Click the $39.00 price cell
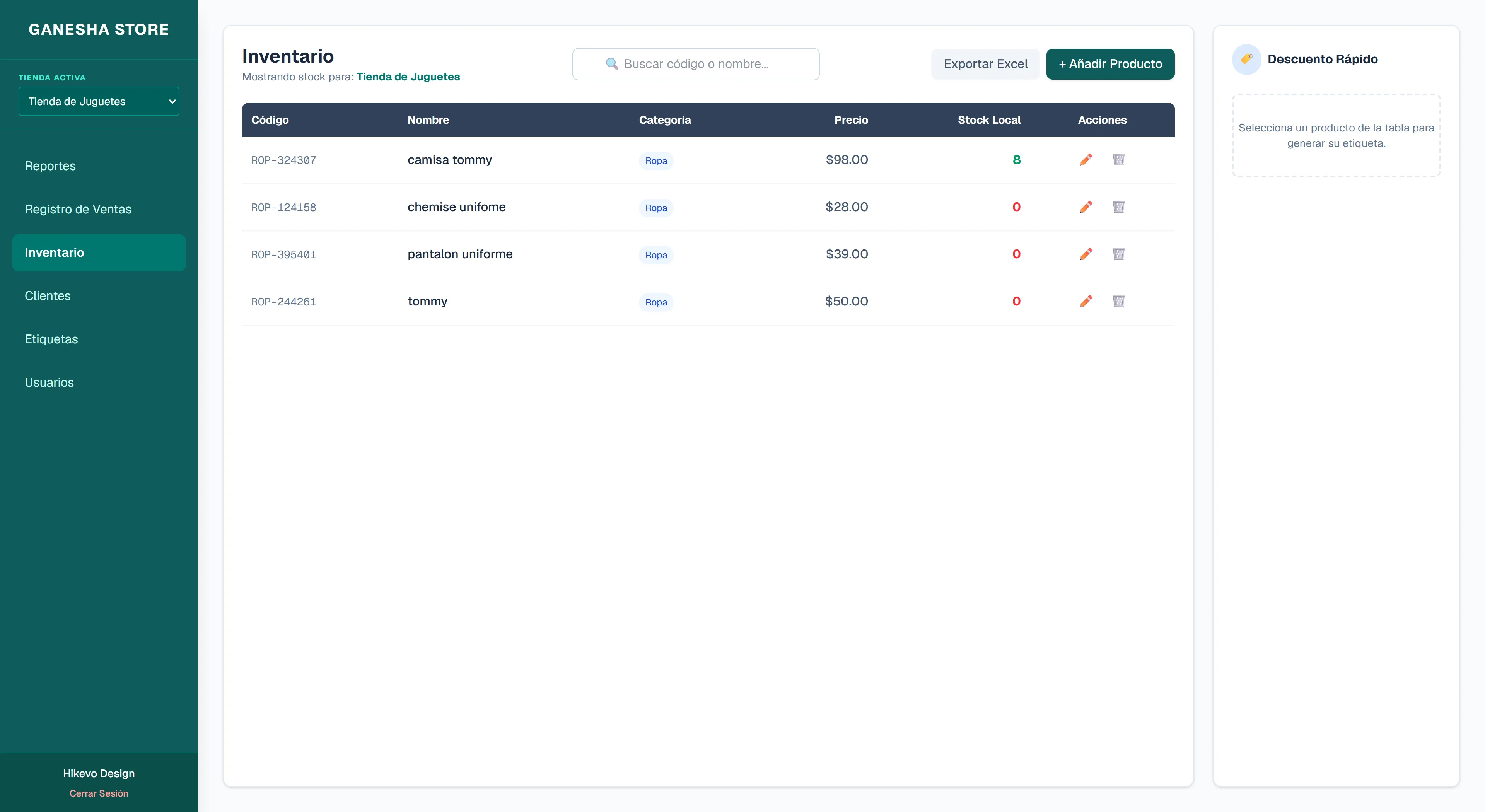 (846, 254)
